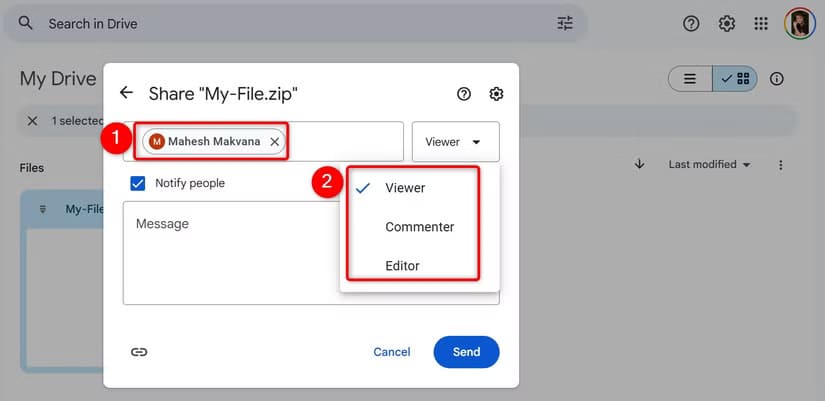Image resolution: width=825 pixels, height=401 pixels.
Task: Copy link using chain icon
Action: coord(139,352)
